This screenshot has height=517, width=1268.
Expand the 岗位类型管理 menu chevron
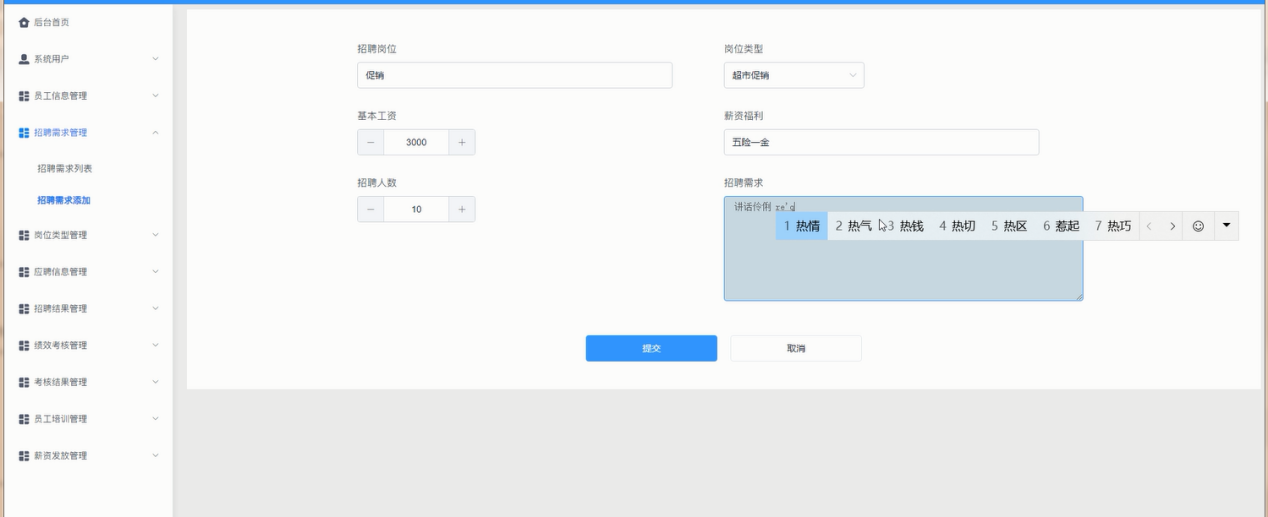pos(155,235)
